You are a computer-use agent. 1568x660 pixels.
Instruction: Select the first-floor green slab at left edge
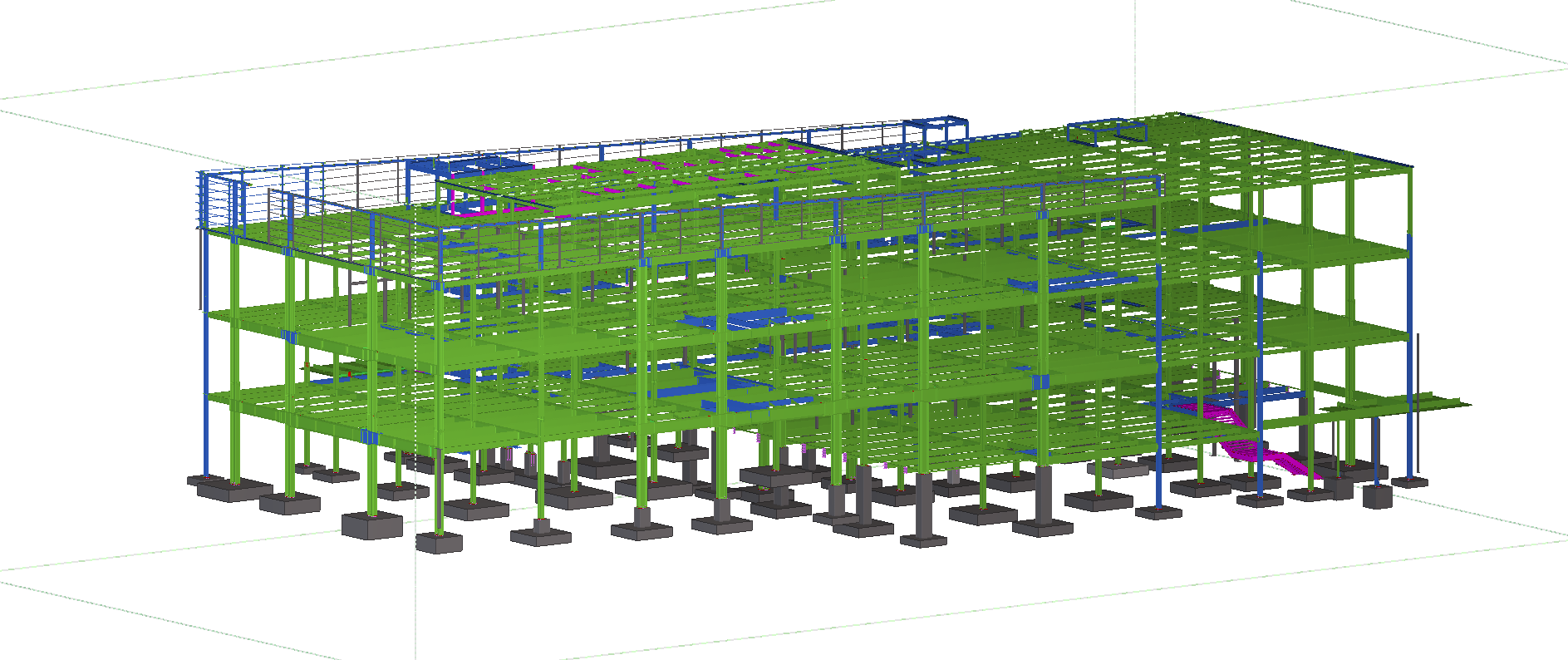249,401
